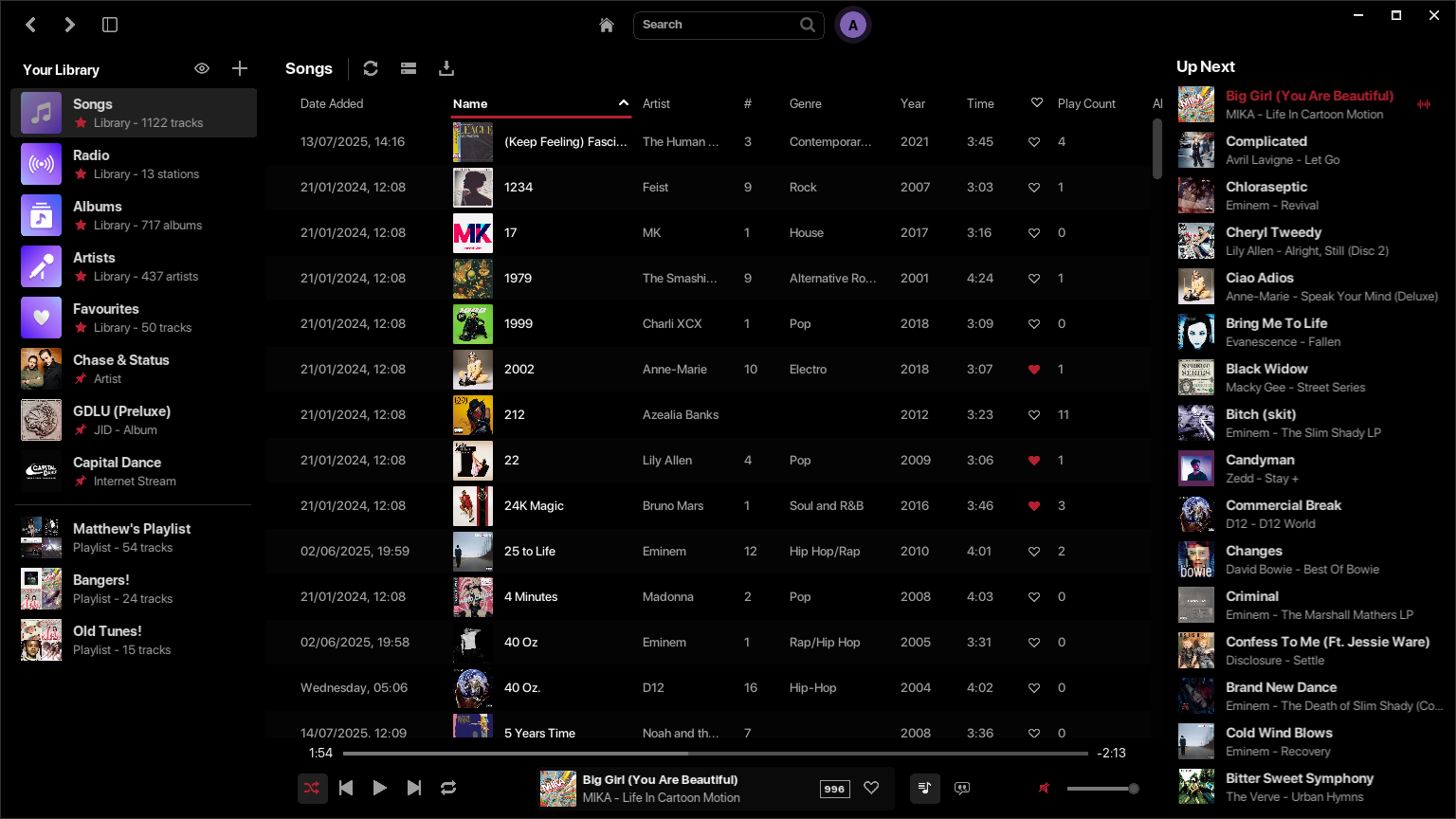Screen dimensions: 1456x819
Task: Open Matthew's Playlist
Action: point(134,537)
